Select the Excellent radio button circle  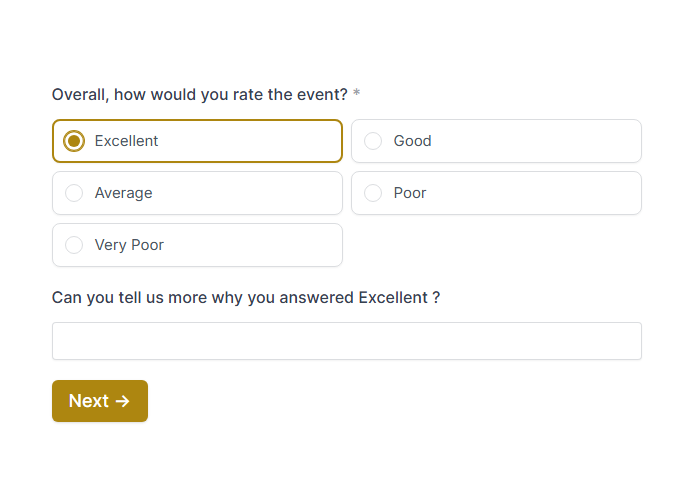click(x=74, y=141)
